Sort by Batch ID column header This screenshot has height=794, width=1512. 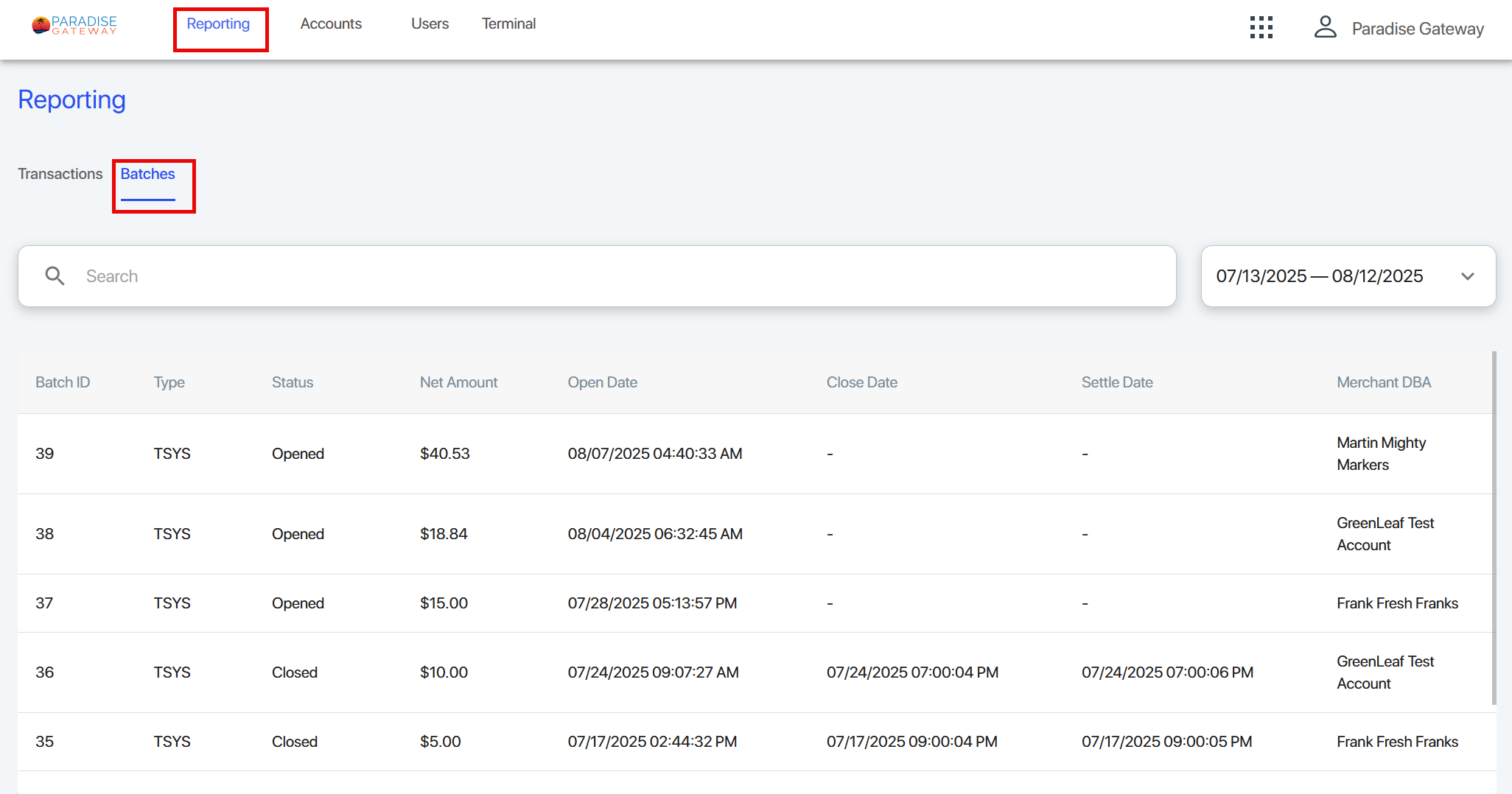click(63, 382)
